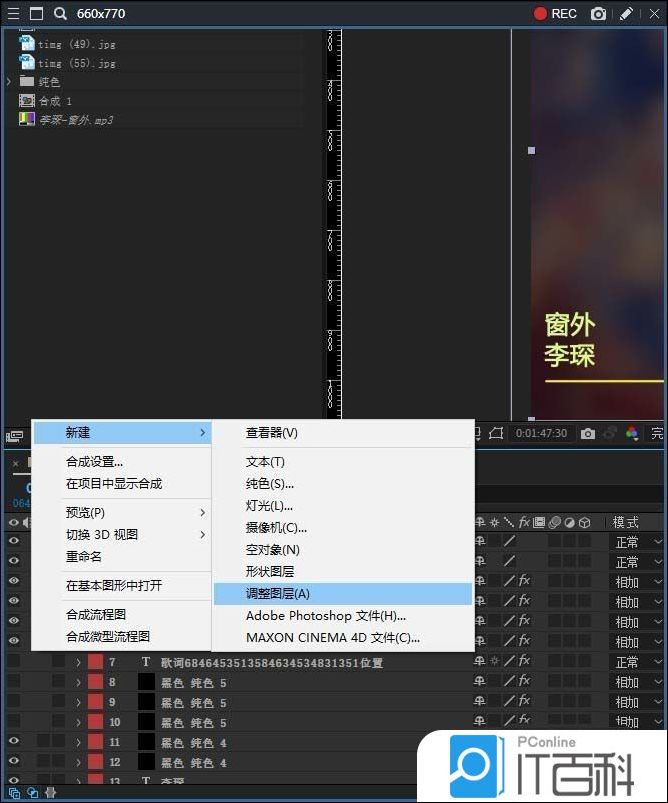The image size is (668, 803).
Task: Open layer 9 blend mode dropdown 相加
Action: 636,702
